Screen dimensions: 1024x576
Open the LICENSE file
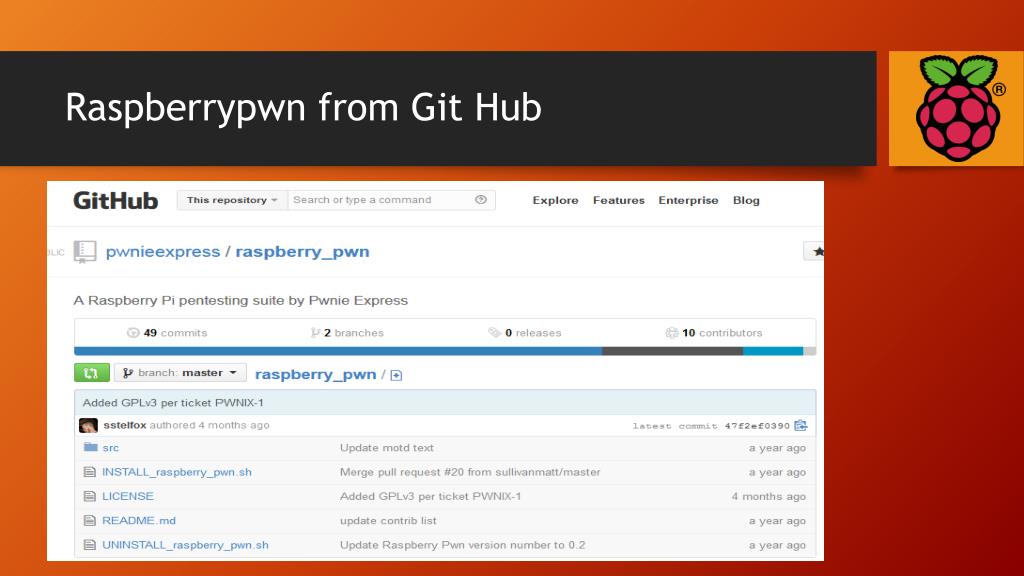coord(128,496)
